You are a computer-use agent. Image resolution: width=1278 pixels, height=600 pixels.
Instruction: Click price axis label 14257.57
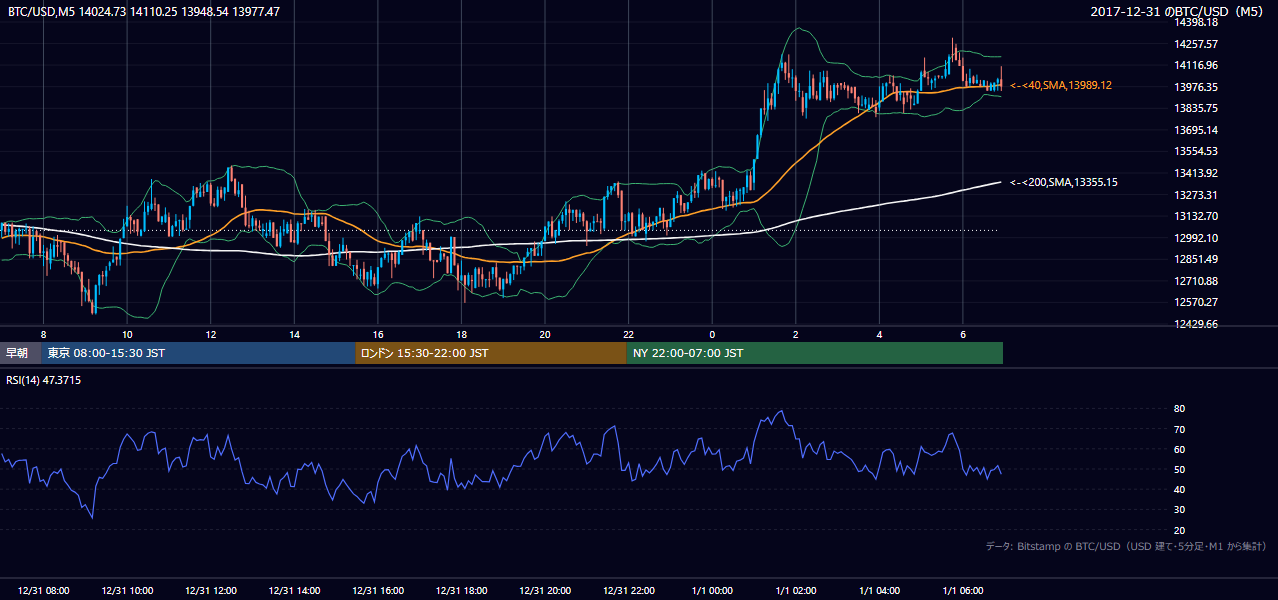point(1196,44)
